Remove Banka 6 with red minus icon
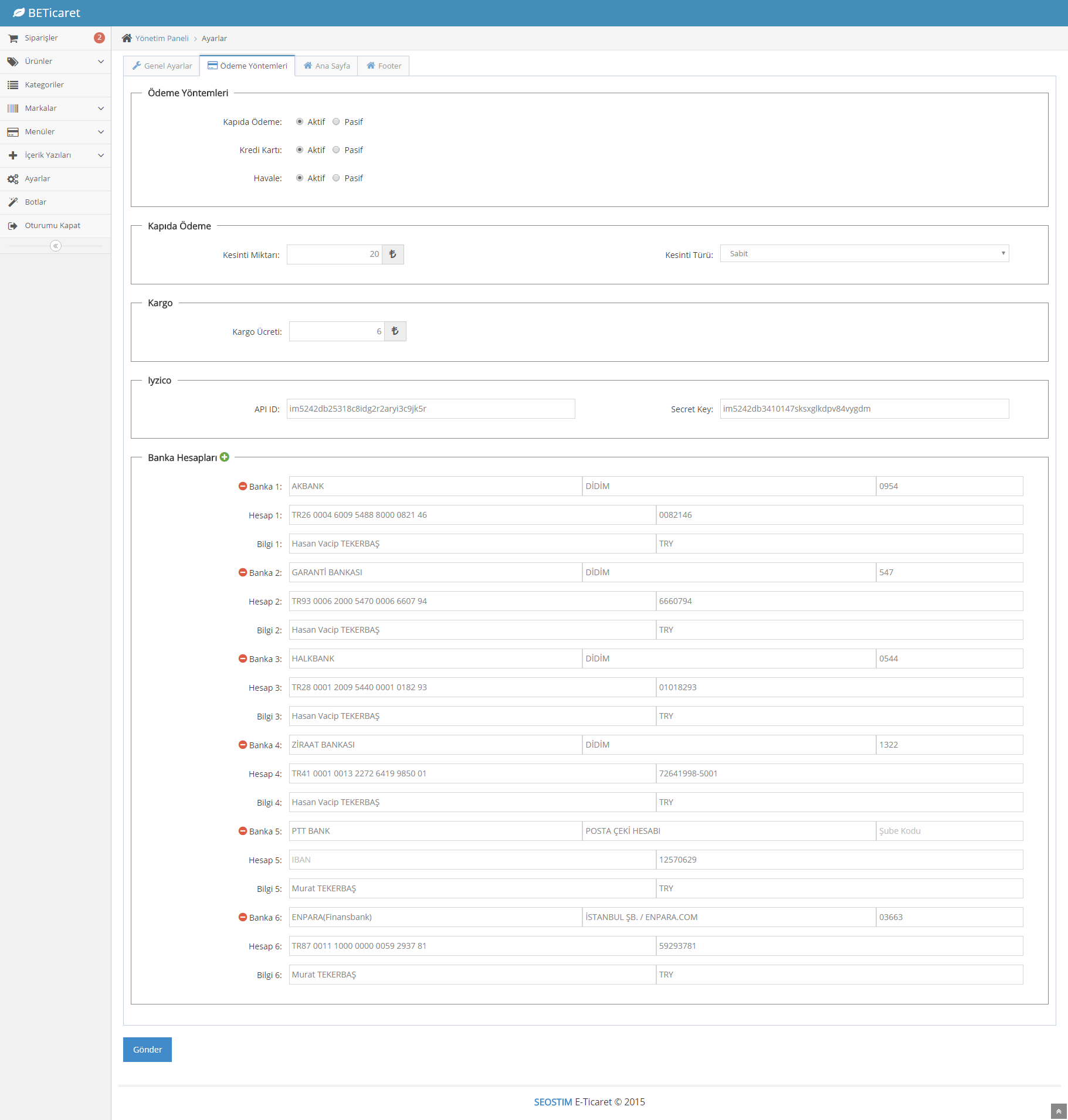Screen dimensions: 1068x1120 [243, 917]
